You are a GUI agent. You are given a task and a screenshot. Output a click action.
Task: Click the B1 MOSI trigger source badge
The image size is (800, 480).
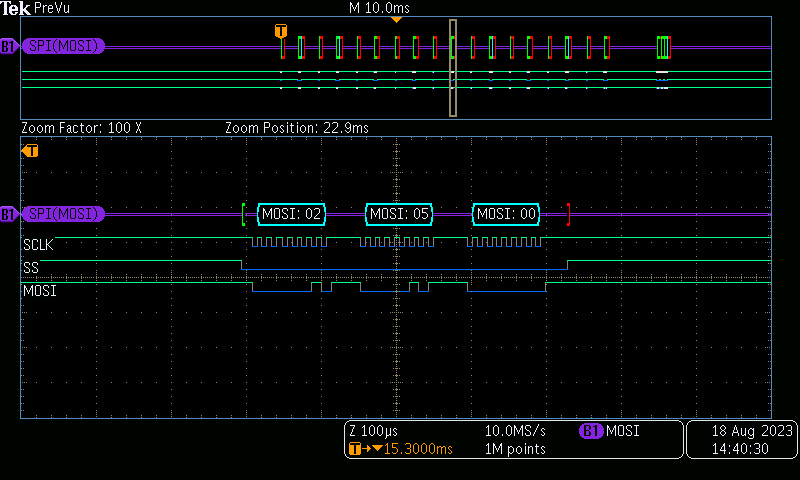pos(609,431)
